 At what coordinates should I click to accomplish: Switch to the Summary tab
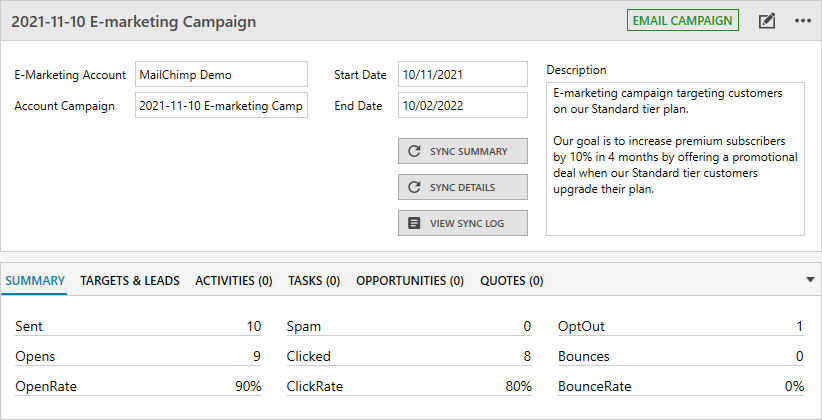35,281
